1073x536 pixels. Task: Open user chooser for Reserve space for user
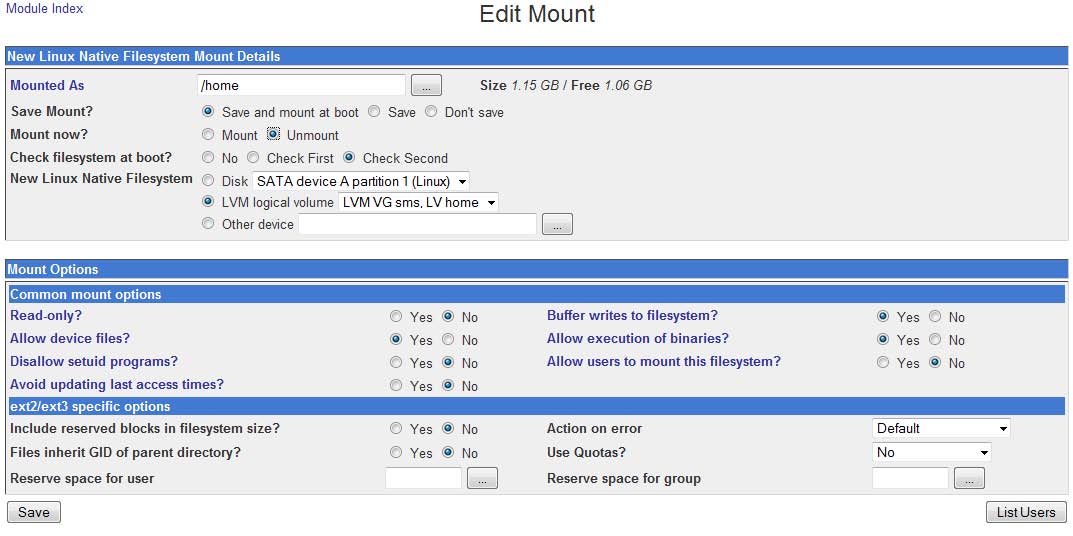[x=482, y=478]
